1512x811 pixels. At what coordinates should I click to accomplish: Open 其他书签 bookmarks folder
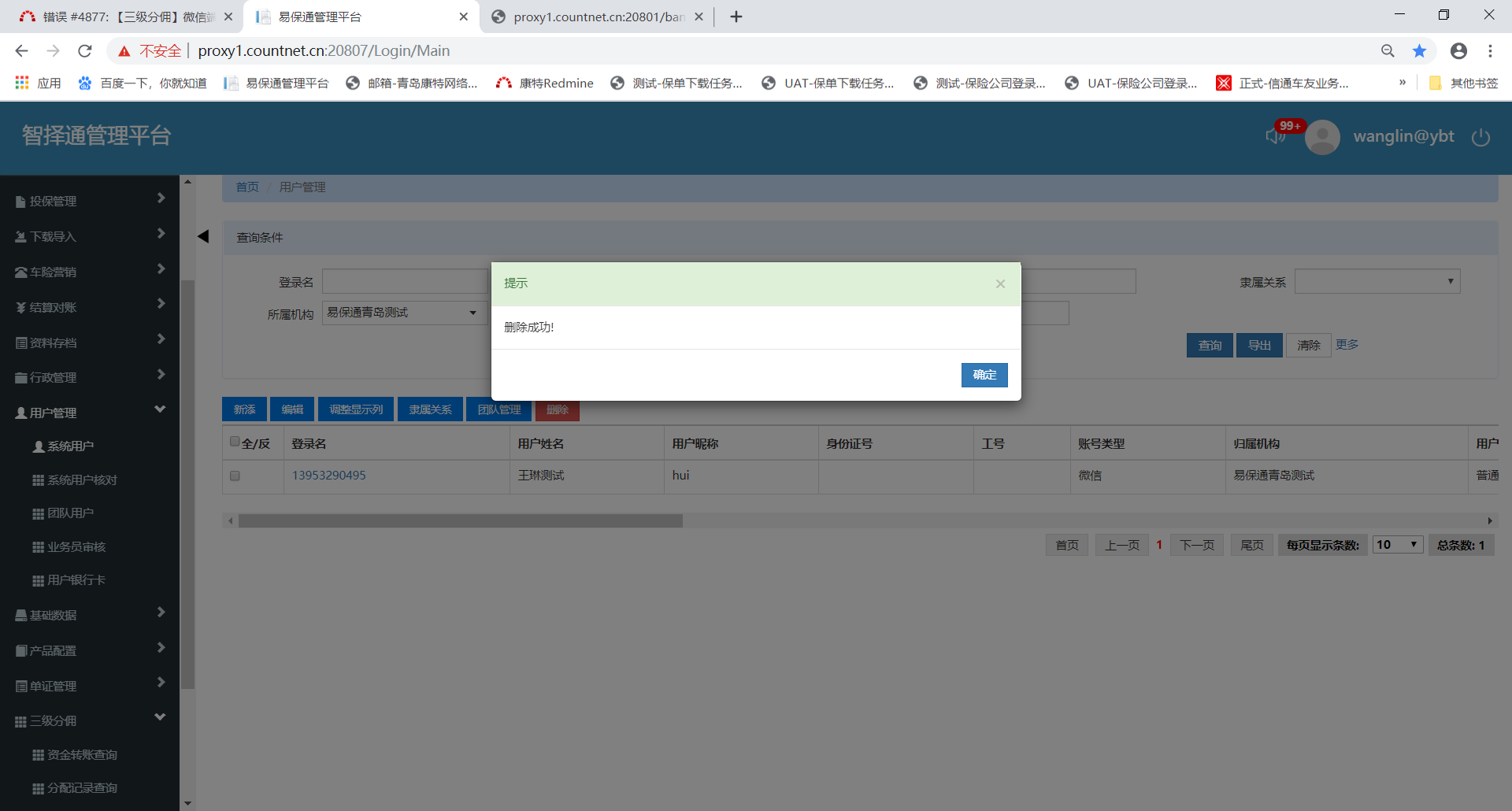1463,83
